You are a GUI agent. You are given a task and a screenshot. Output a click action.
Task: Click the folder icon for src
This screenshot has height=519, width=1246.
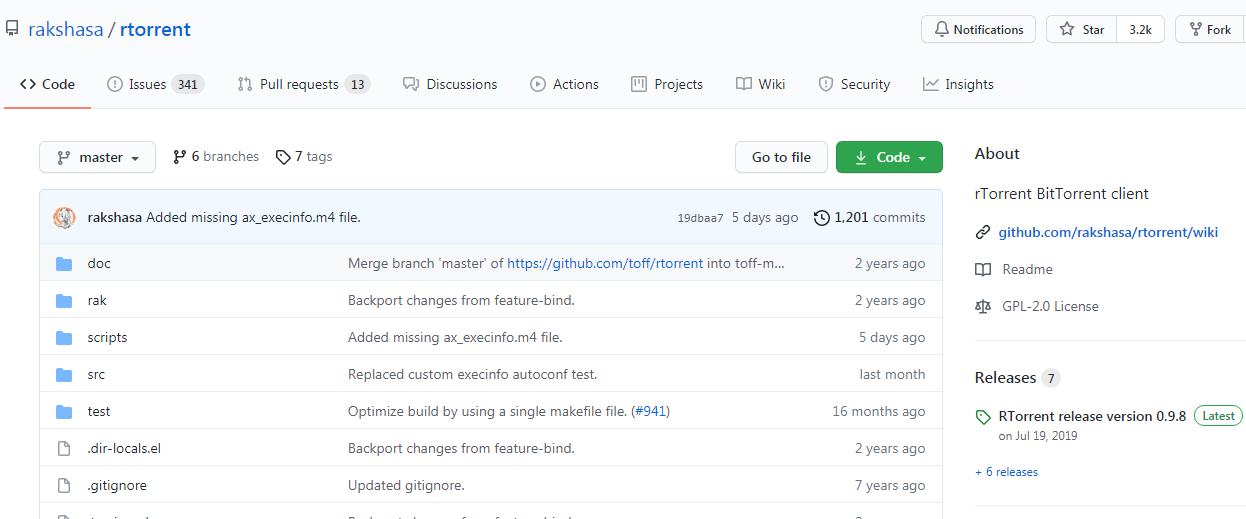[64, 375]
